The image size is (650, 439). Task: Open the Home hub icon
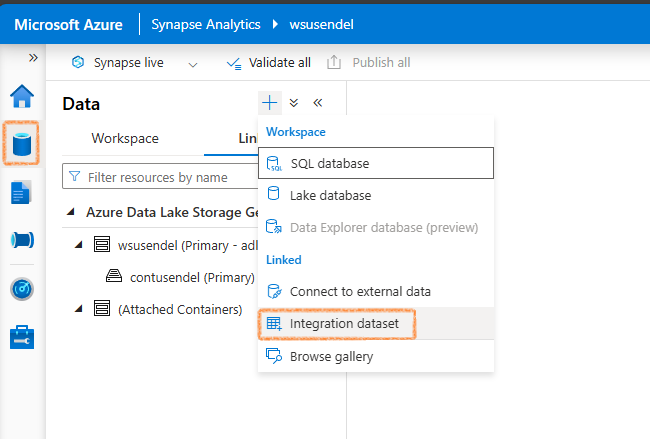point(22,96)
